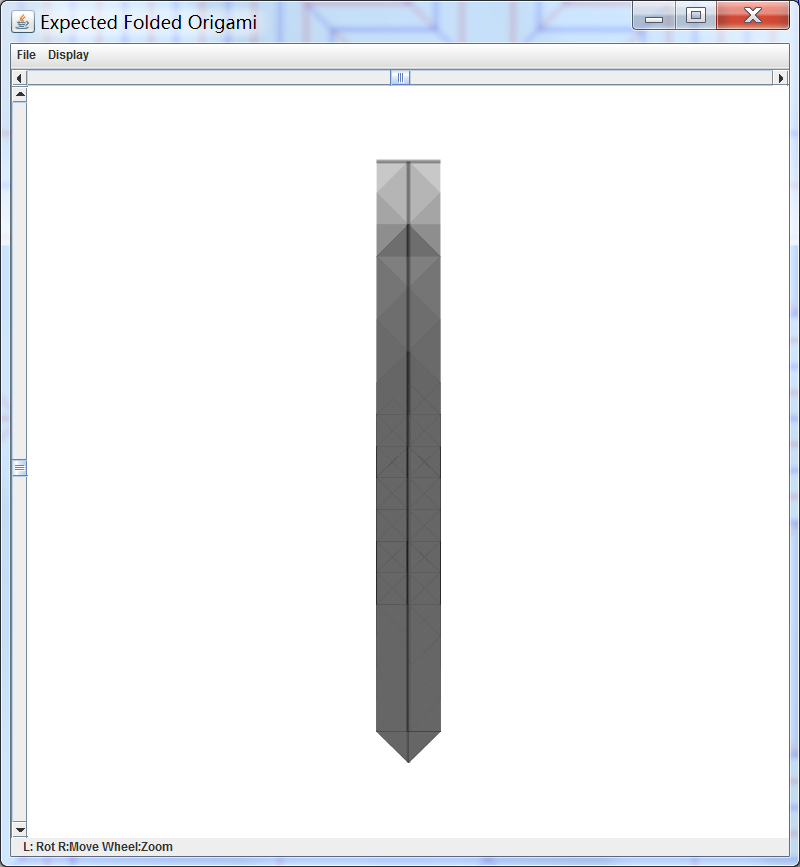
Task: Close the Expected Folded Origami window
Action: pyautogui.click(x=752, y=16)
